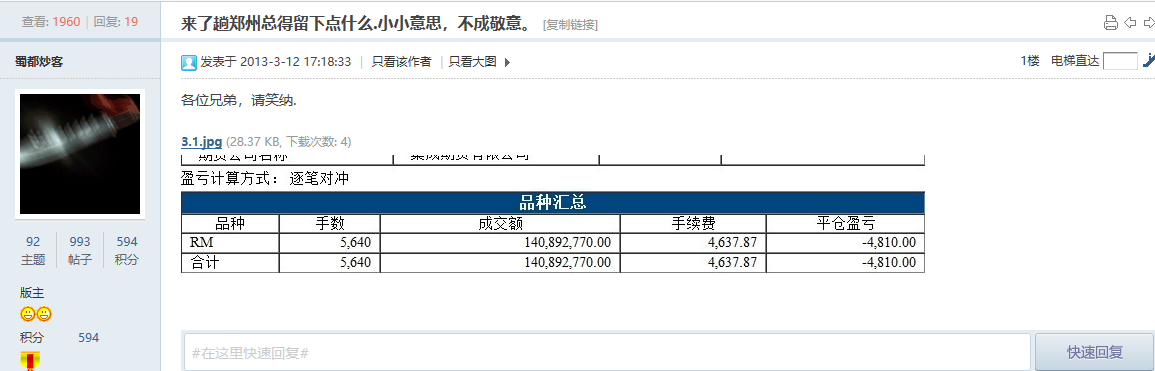Click the 品种汇总 table header
The width and height of the screenshot is (1155, 371).
coord(552,202)
